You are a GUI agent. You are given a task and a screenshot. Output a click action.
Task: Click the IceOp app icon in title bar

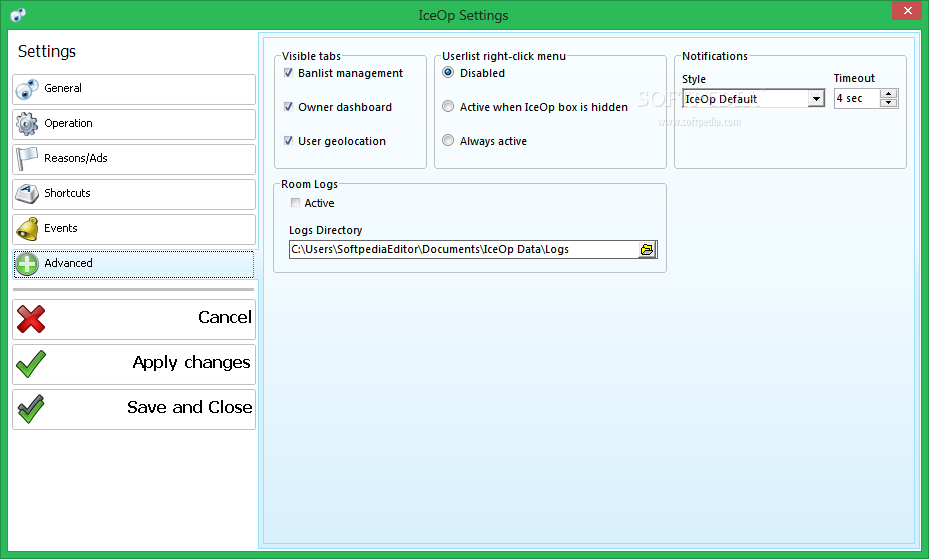pyautogui.click(x=18, y=15)
